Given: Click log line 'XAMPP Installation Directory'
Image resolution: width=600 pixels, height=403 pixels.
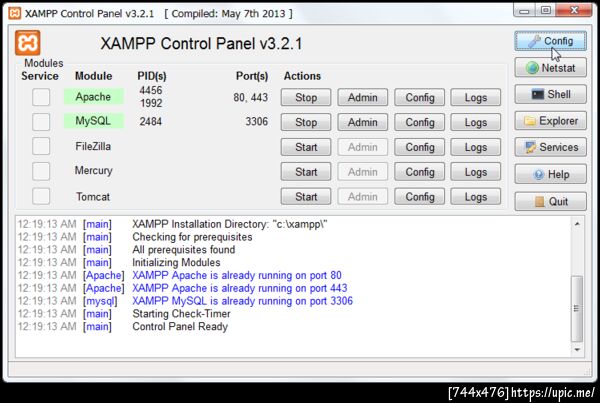Looking at the screenshot, I should point(230,224).
